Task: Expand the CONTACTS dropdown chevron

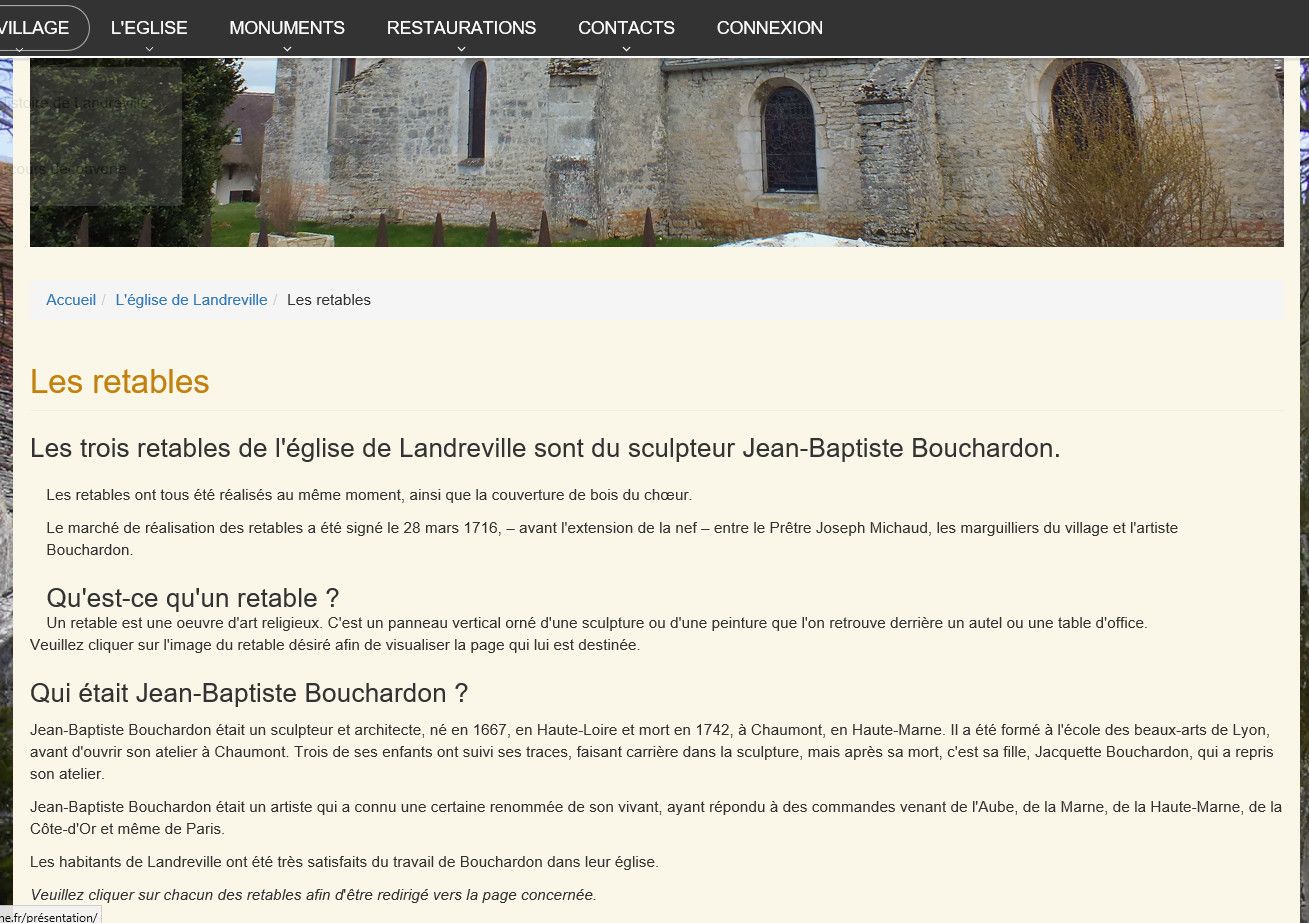Action: click(x=626, y=45)
